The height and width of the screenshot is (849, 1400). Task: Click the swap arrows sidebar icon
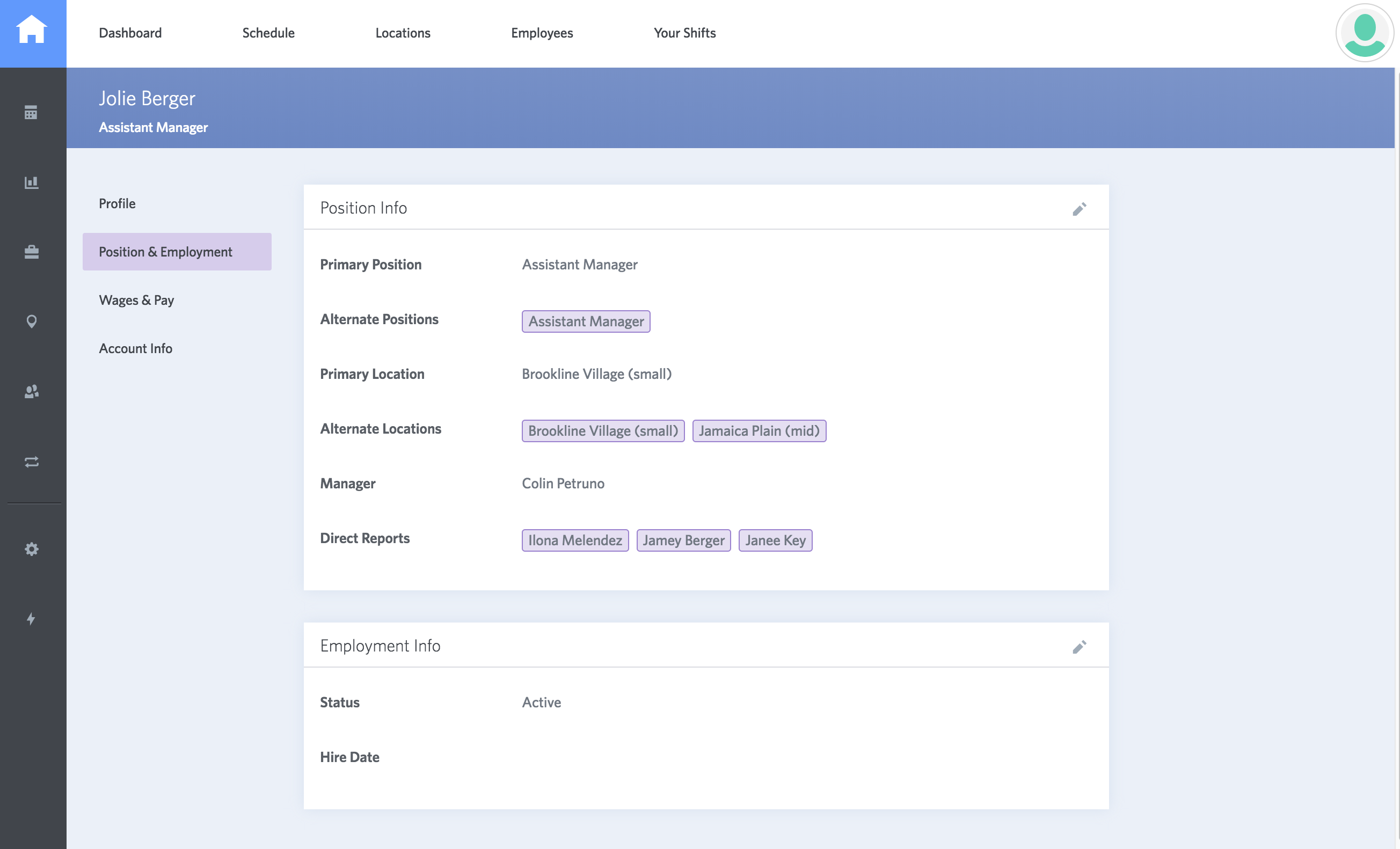(x=31, y=462)
